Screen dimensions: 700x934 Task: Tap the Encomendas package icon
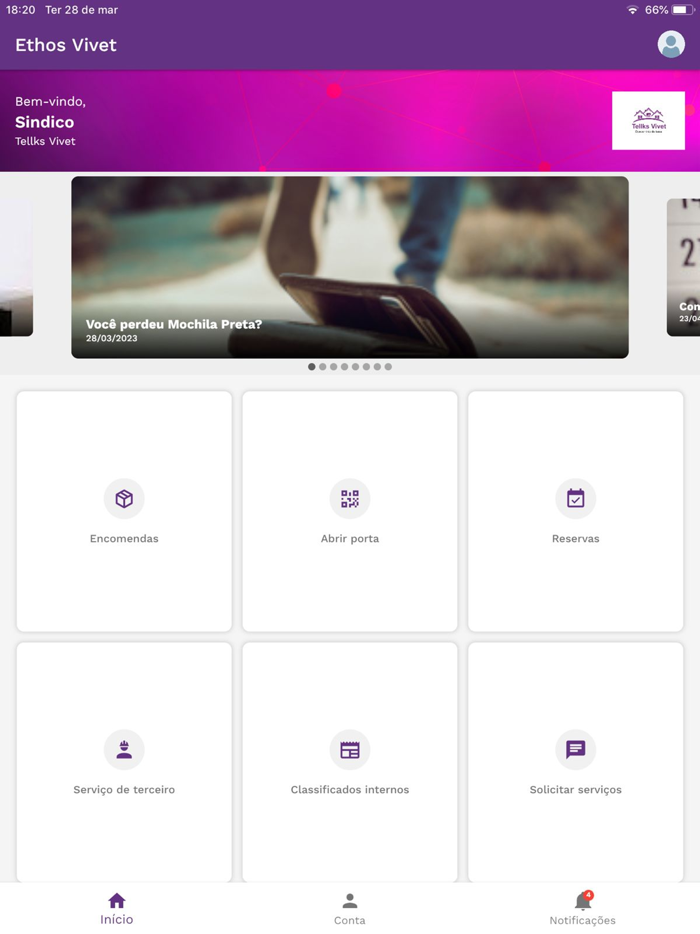[x=124, y=499]
